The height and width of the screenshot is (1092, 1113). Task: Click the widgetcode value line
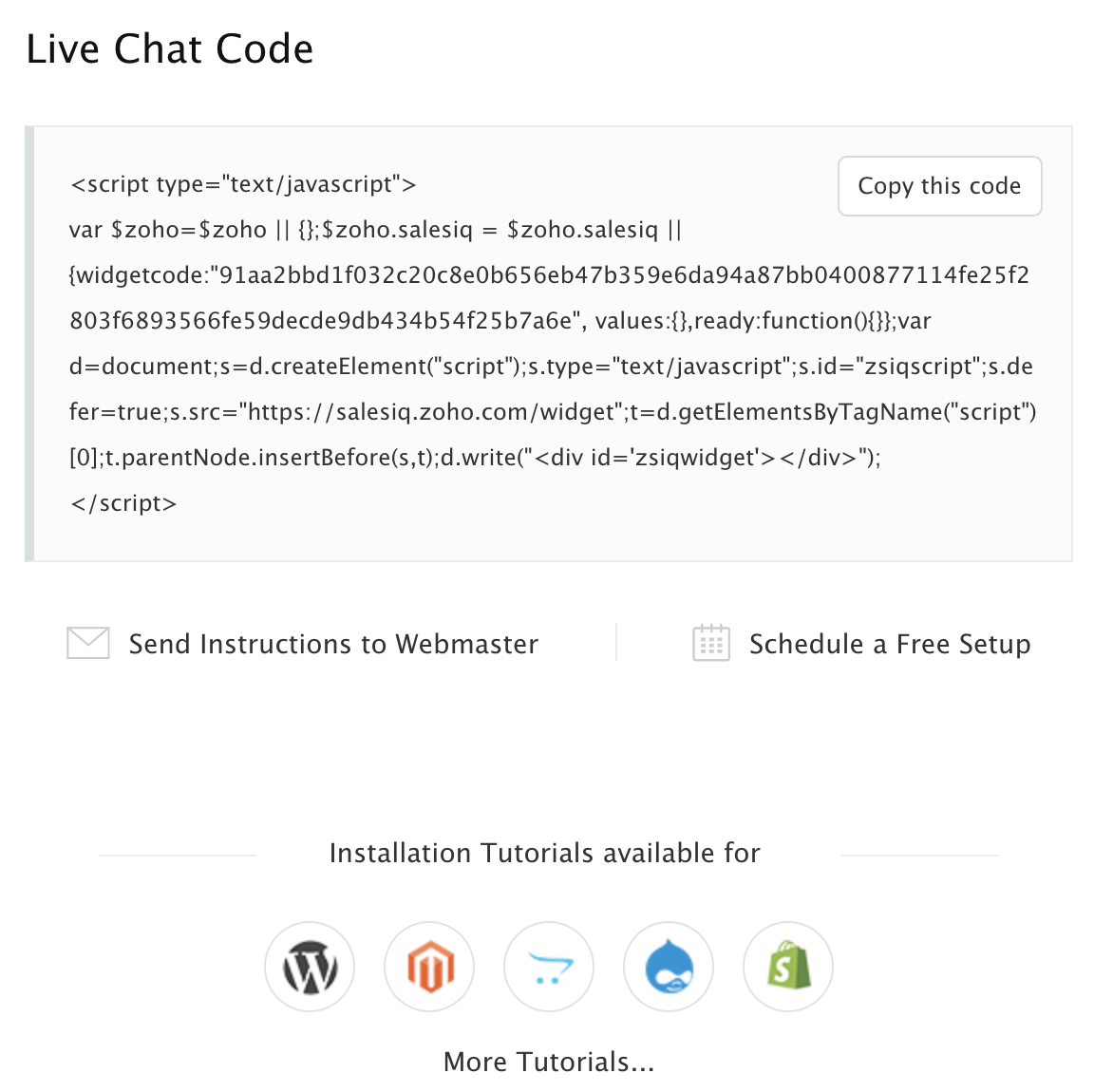pyautogui.click(x=549, y=275)
